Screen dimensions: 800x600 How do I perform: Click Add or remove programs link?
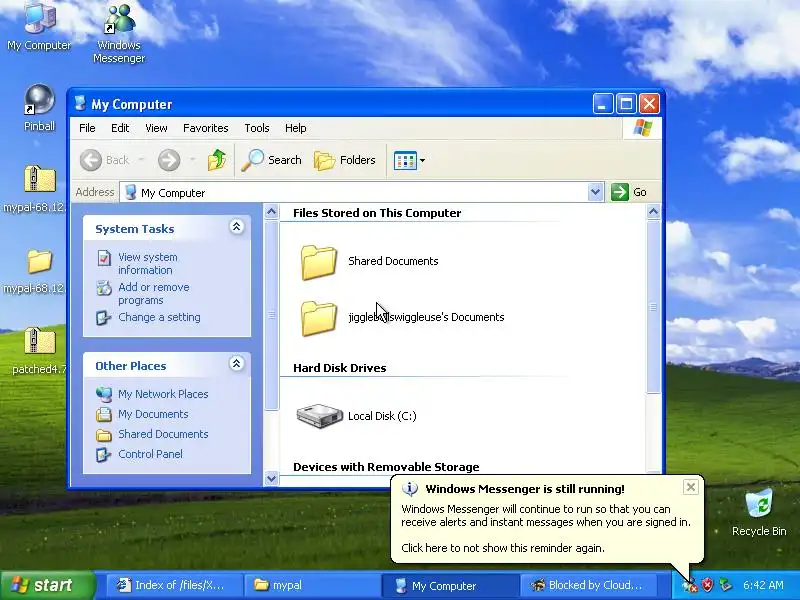click(x=154, y=293)
